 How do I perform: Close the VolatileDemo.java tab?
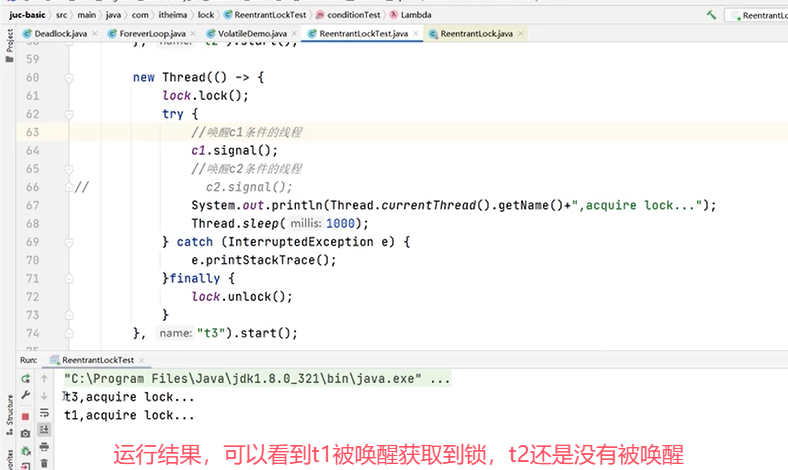click(x=294, y=34)
